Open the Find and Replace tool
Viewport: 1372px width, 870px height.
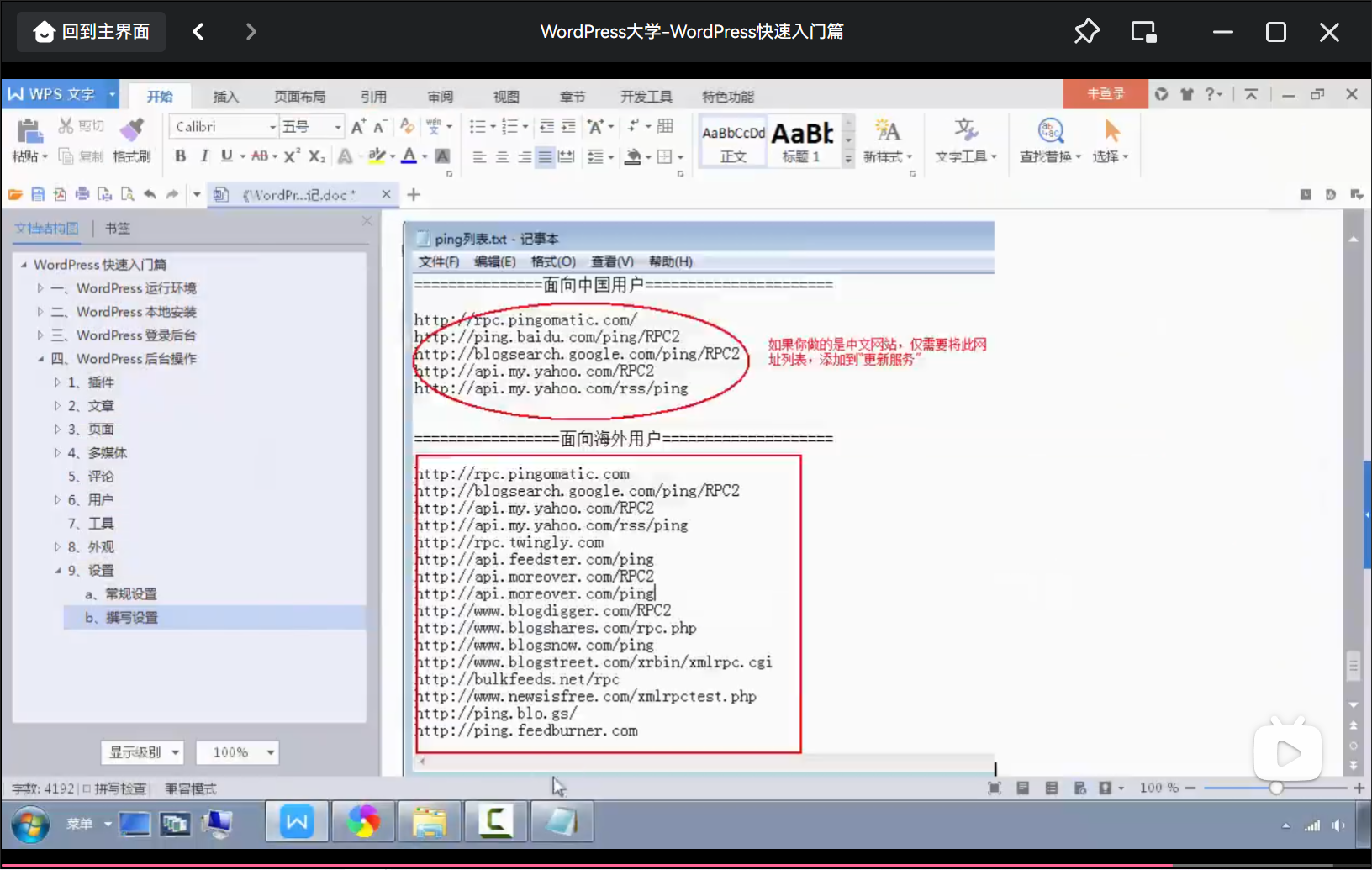1051,140
